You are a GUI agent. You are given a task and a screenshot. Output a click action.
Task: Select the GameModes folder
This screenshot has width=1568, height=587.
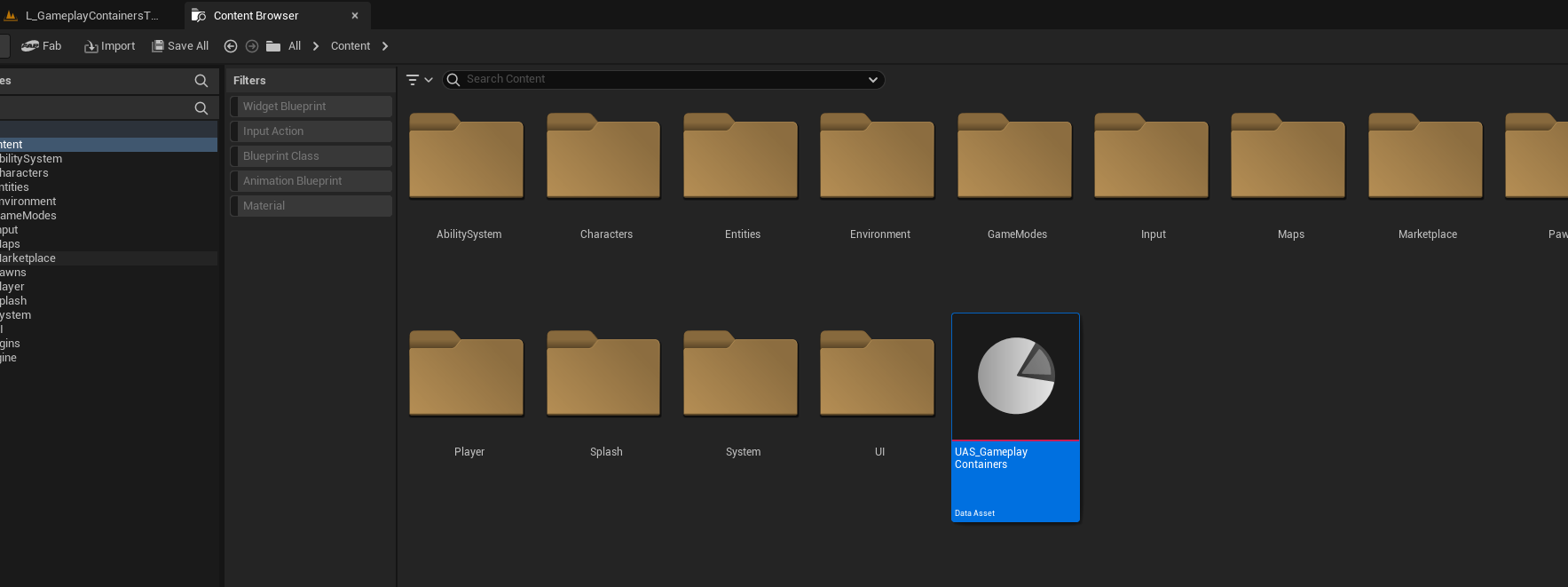1015,155
